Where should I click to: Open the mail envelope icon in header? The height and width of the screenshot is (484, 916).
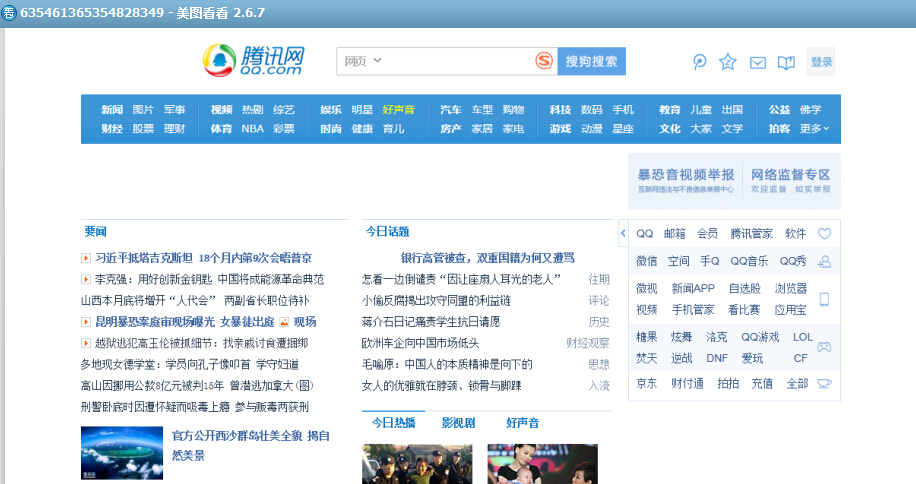pyautogui.click(x=758, y=62)
